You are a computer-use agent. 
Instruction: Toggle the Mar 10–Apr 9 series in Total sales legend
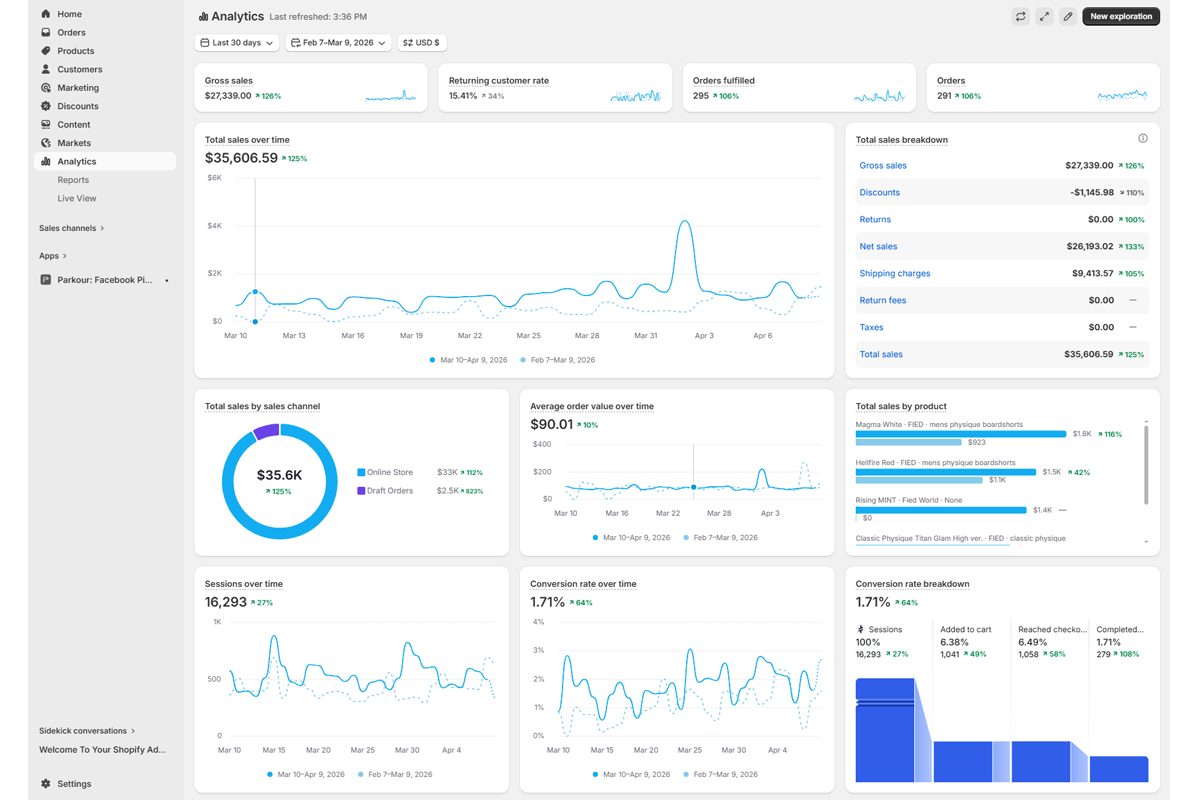pos(468,360)
